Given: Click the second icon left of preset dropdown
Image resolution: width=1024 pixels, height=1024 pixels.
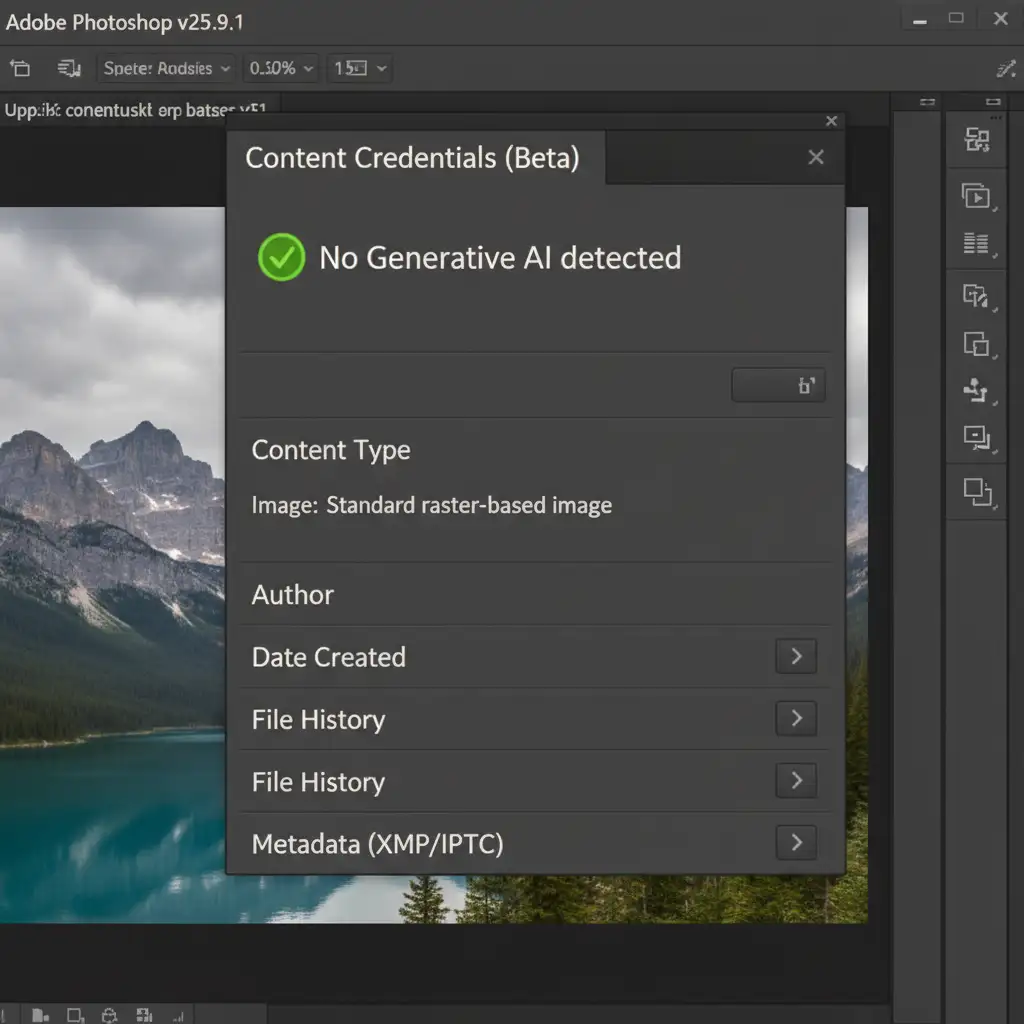Looking at the screenshot, I should [69, 69].
